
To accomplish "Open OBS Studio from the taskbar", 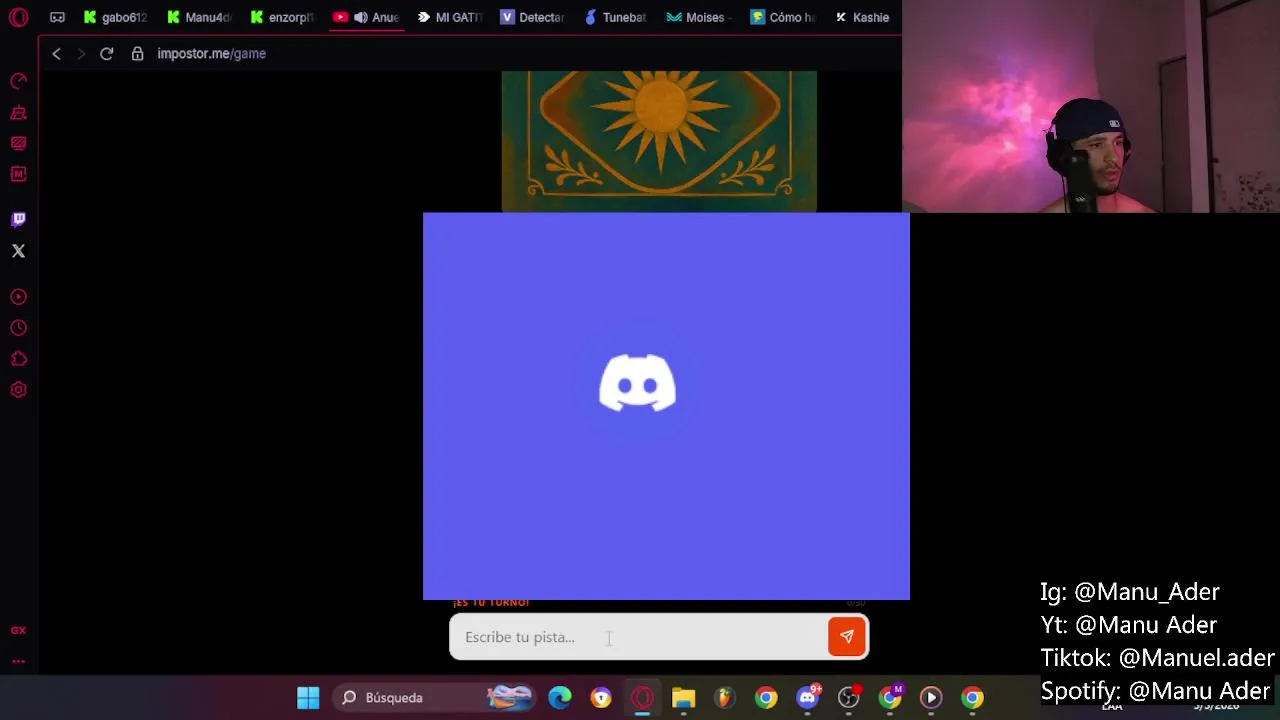I will 848,697.
